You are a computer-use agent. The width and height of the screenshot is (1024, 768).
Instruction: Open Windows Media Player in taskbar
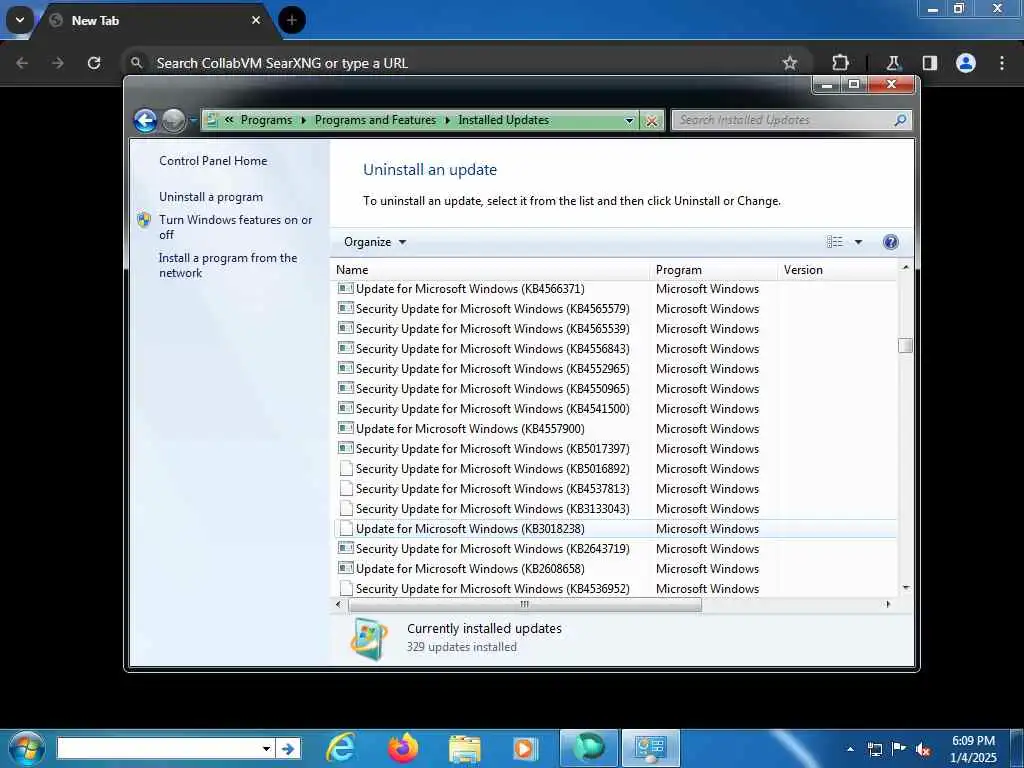(524, 748)
